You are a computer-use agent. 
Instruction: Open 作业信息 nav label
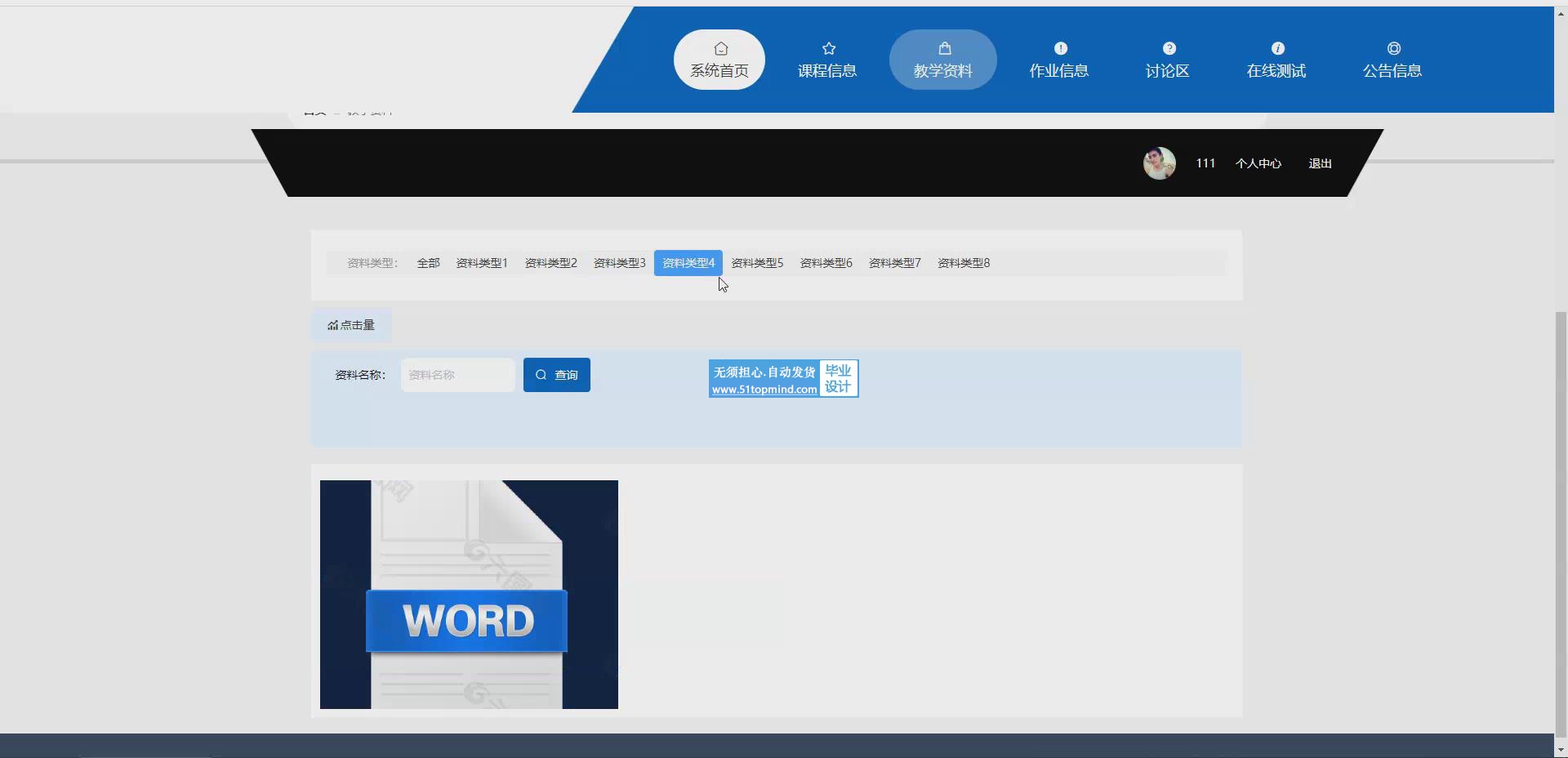click(x=1059, y=71)
